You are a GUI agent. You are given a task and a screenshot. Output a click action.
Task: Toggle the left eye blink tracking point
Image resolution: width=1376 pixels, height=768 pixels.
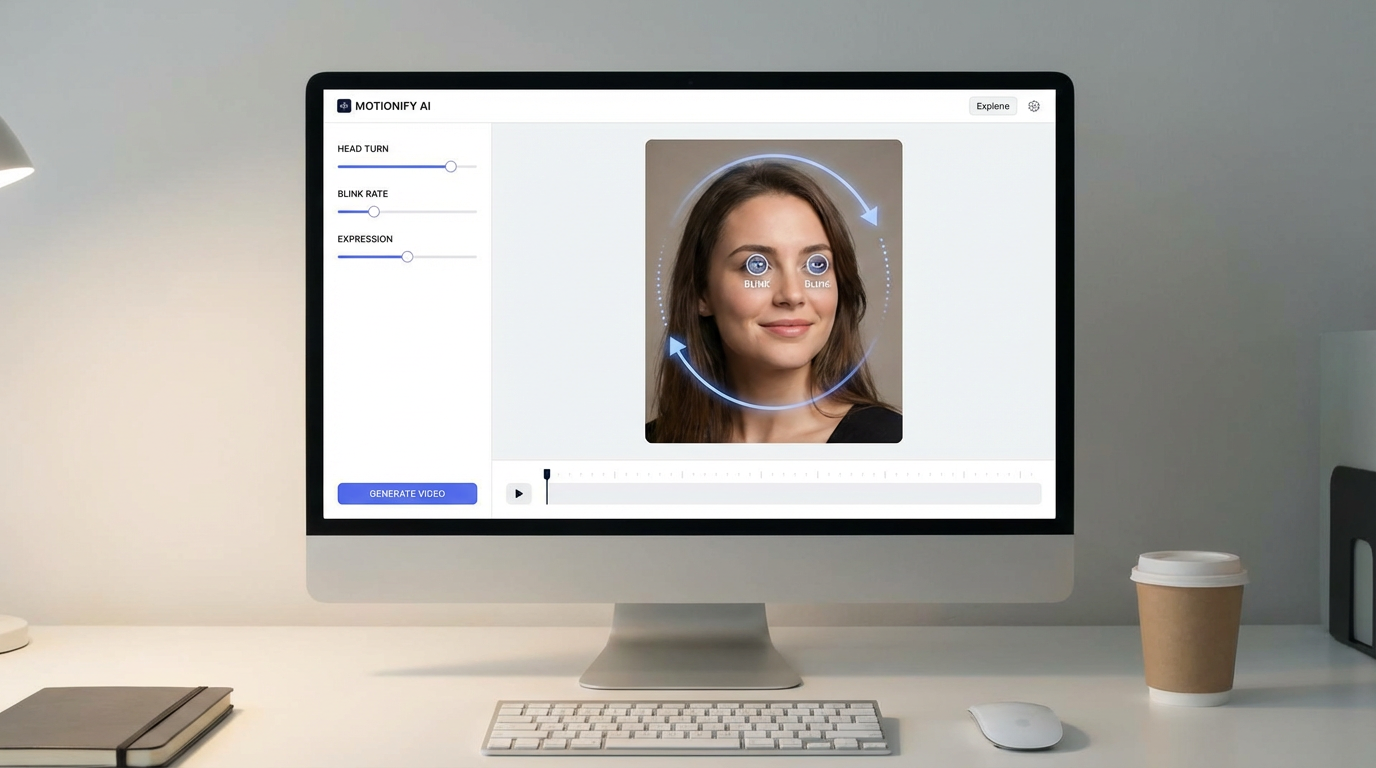(756, 264)
